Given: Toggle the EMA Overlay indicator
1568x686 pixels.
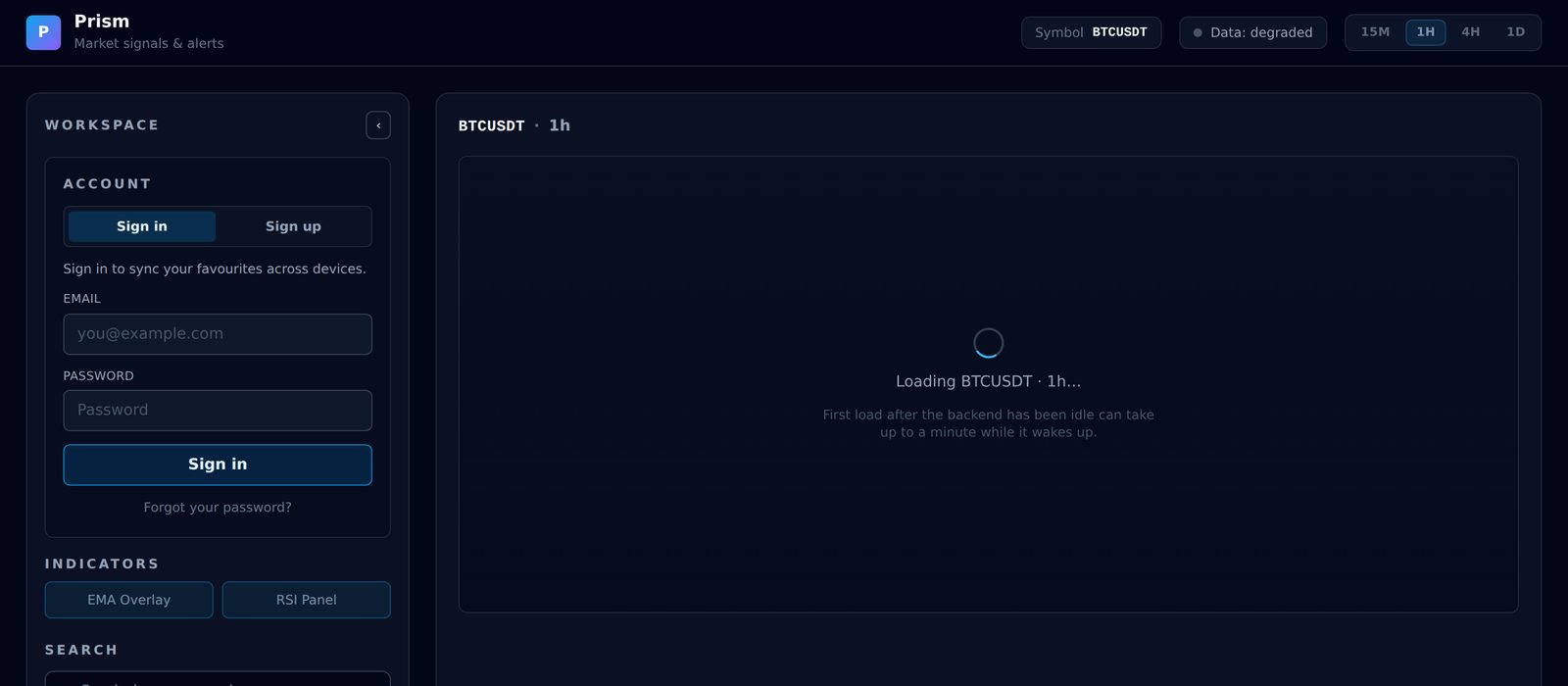Looking at the screenshot, I should 128,600.
